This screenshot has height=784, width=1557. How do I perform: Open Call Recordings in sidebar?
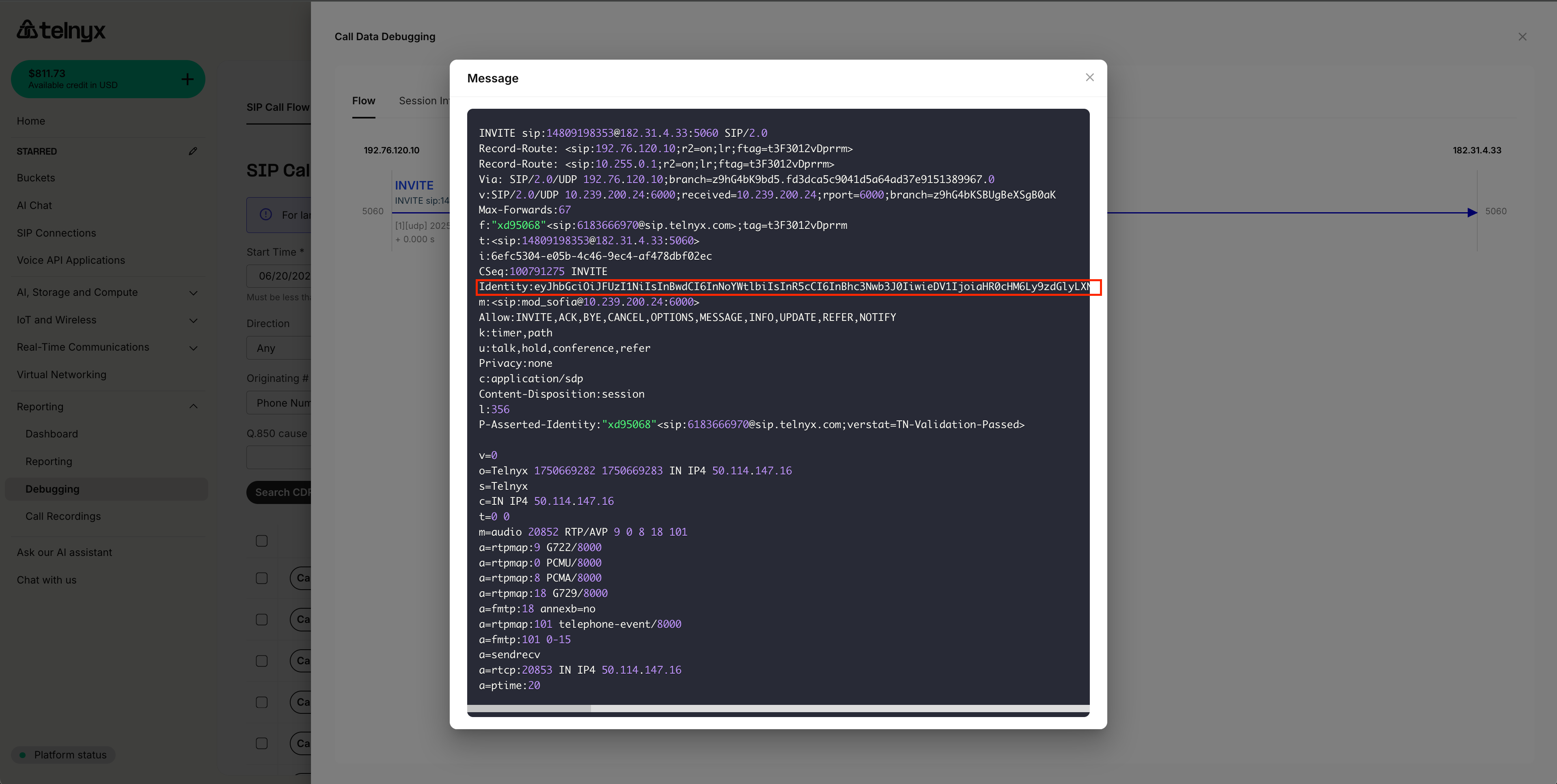[63, 516]
